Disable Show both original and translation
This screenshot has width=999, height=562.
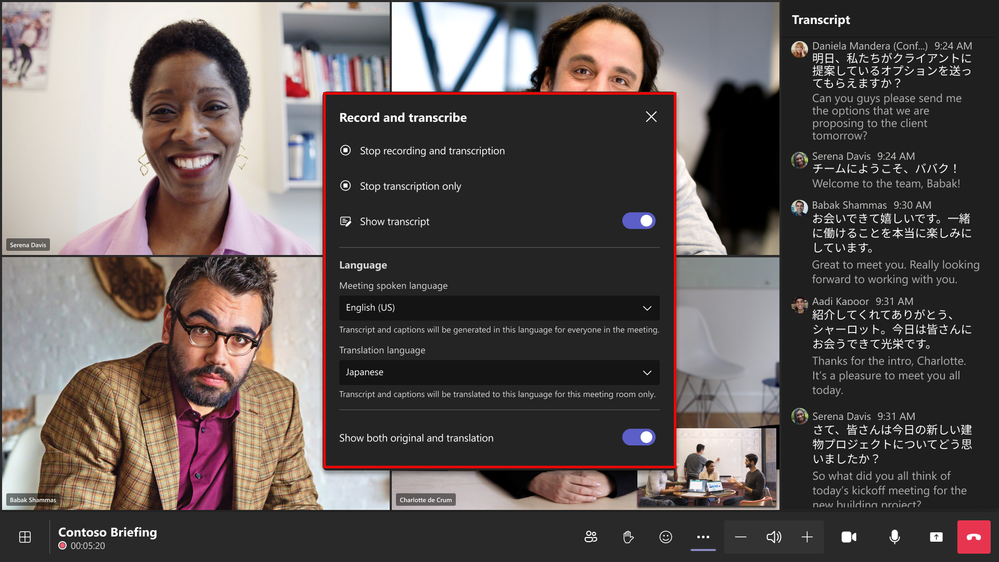(639, 437)
